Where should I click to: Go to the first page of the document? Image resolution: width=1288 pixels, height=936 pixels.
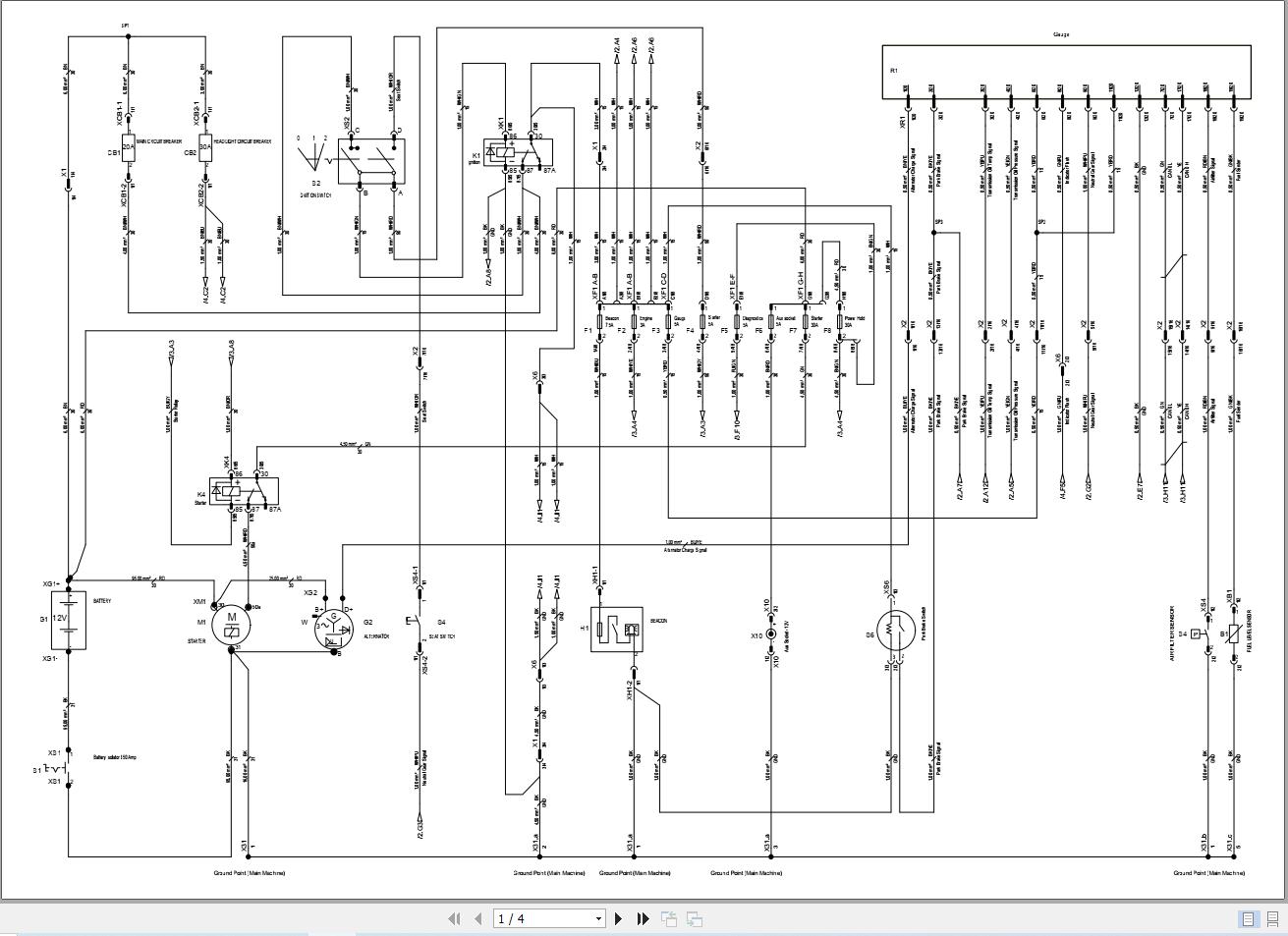tap(455, 918)
